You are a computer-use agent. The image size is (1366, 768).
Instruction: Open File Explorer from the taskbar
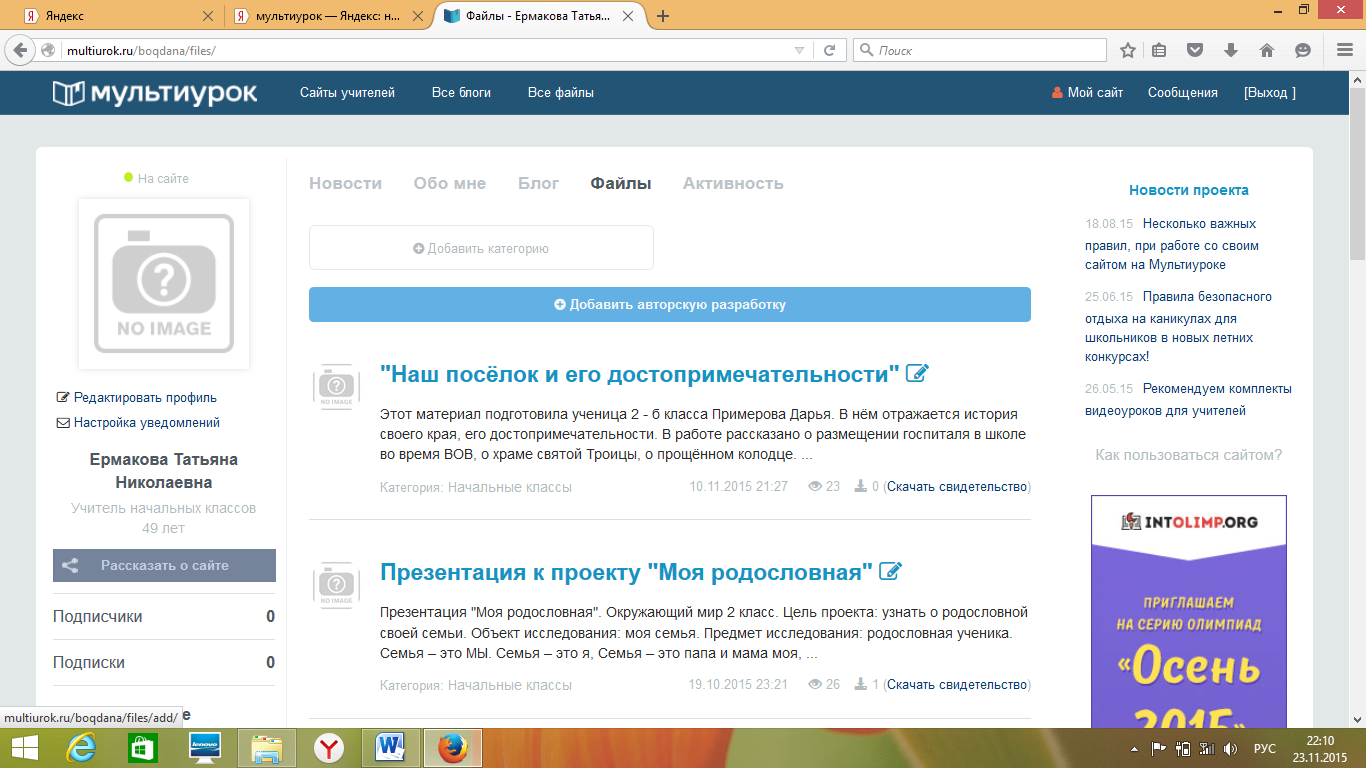[267, 748]
